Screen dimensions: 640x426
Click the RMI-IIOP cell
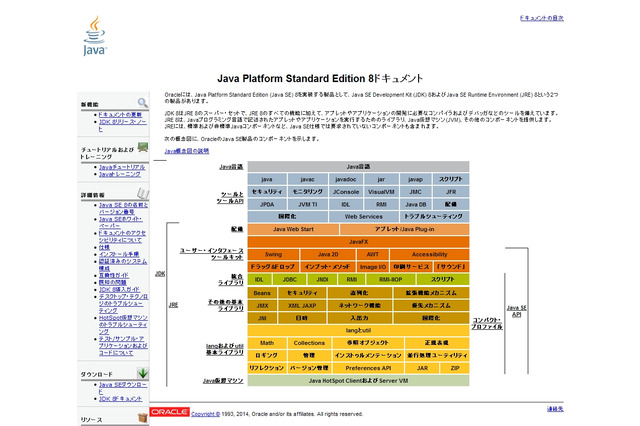[x=391, y=280]
